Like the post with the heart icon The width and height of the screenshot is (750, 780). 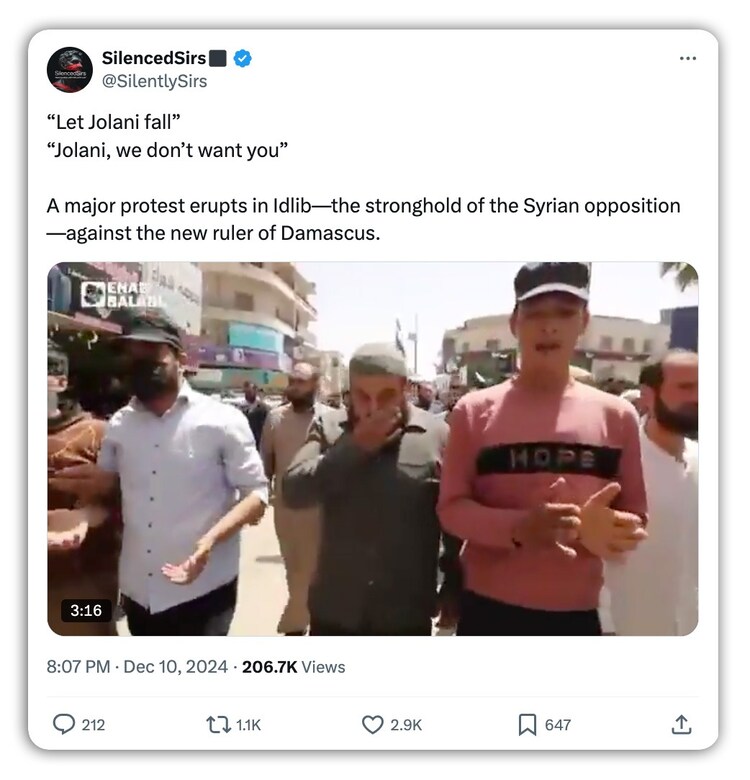[373, 725]
